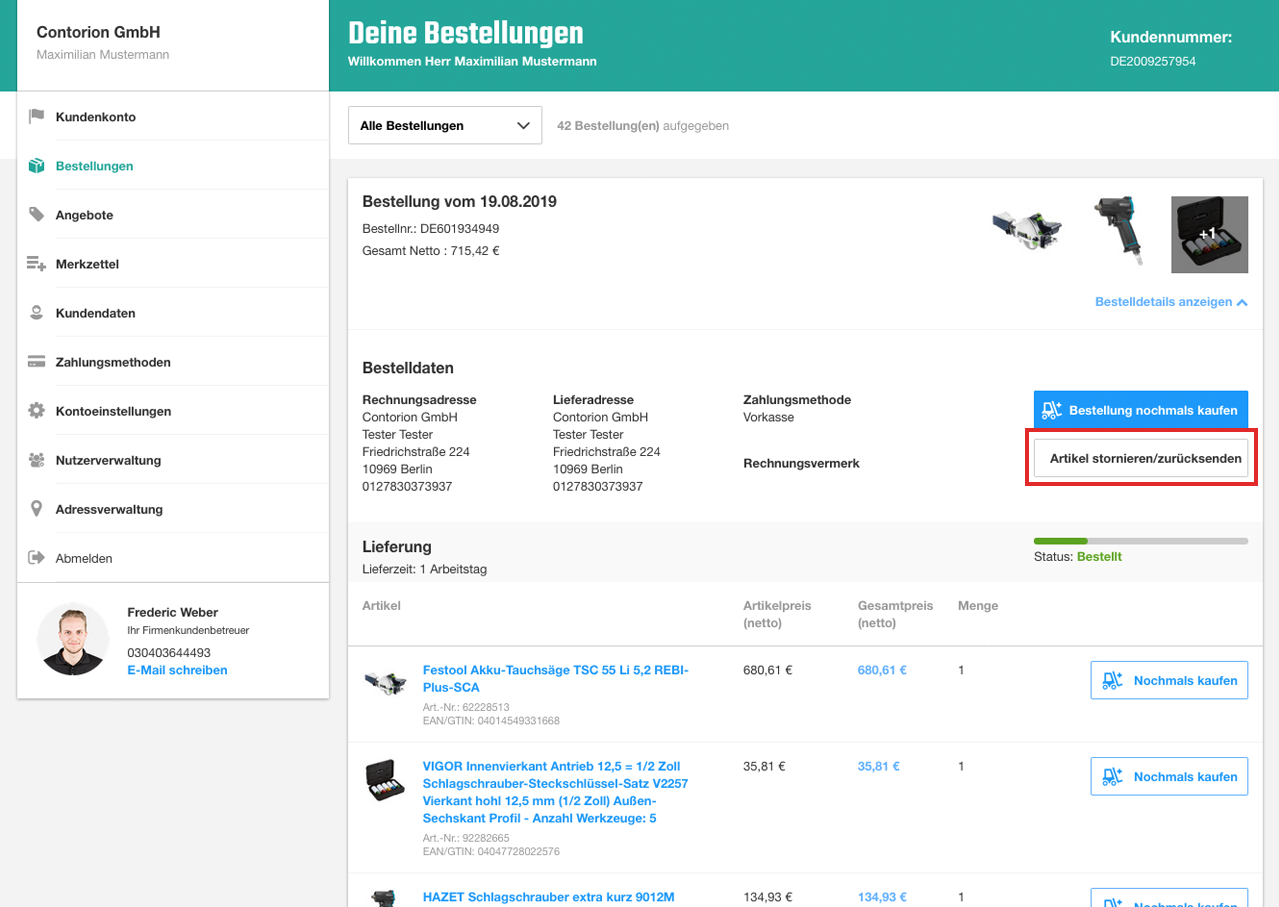Click the flag icon beside Kundenkonto

(x=37, y=116)
